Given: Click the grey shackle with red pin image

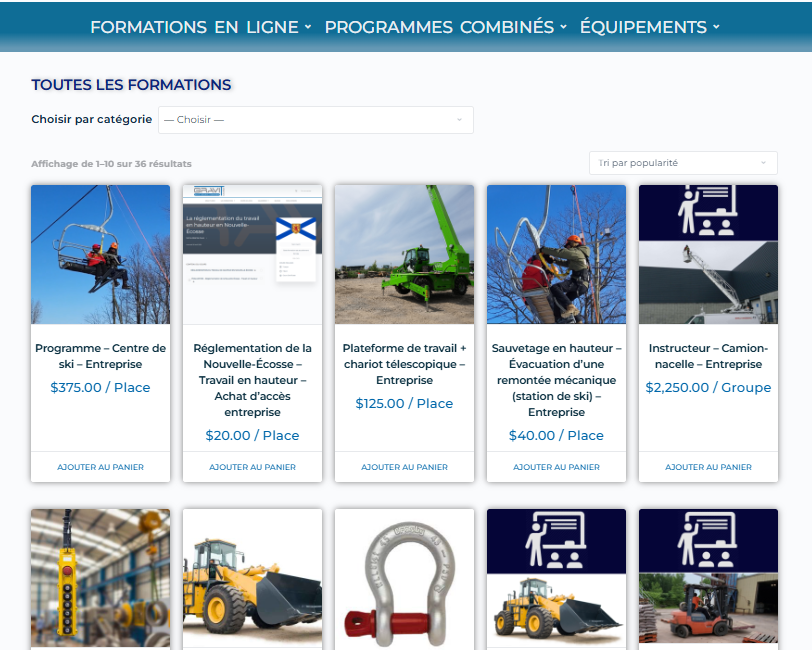Looking at the screenshot, I should tap(404, 578).
